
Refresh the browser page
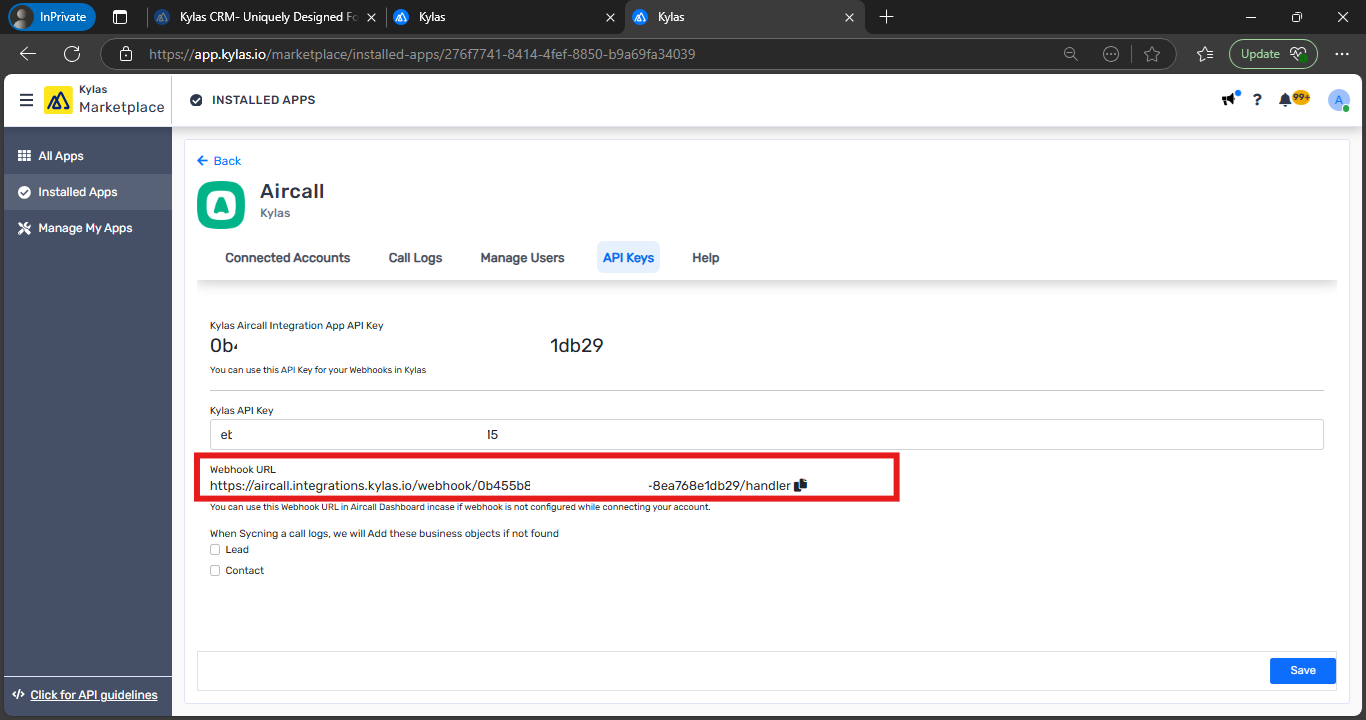(72, 54)
